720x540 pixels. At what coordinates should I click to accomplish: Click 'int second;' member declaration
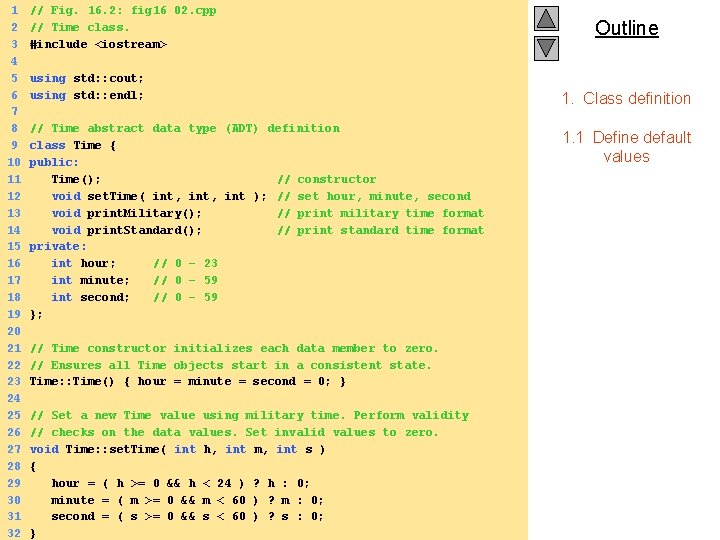90,297
